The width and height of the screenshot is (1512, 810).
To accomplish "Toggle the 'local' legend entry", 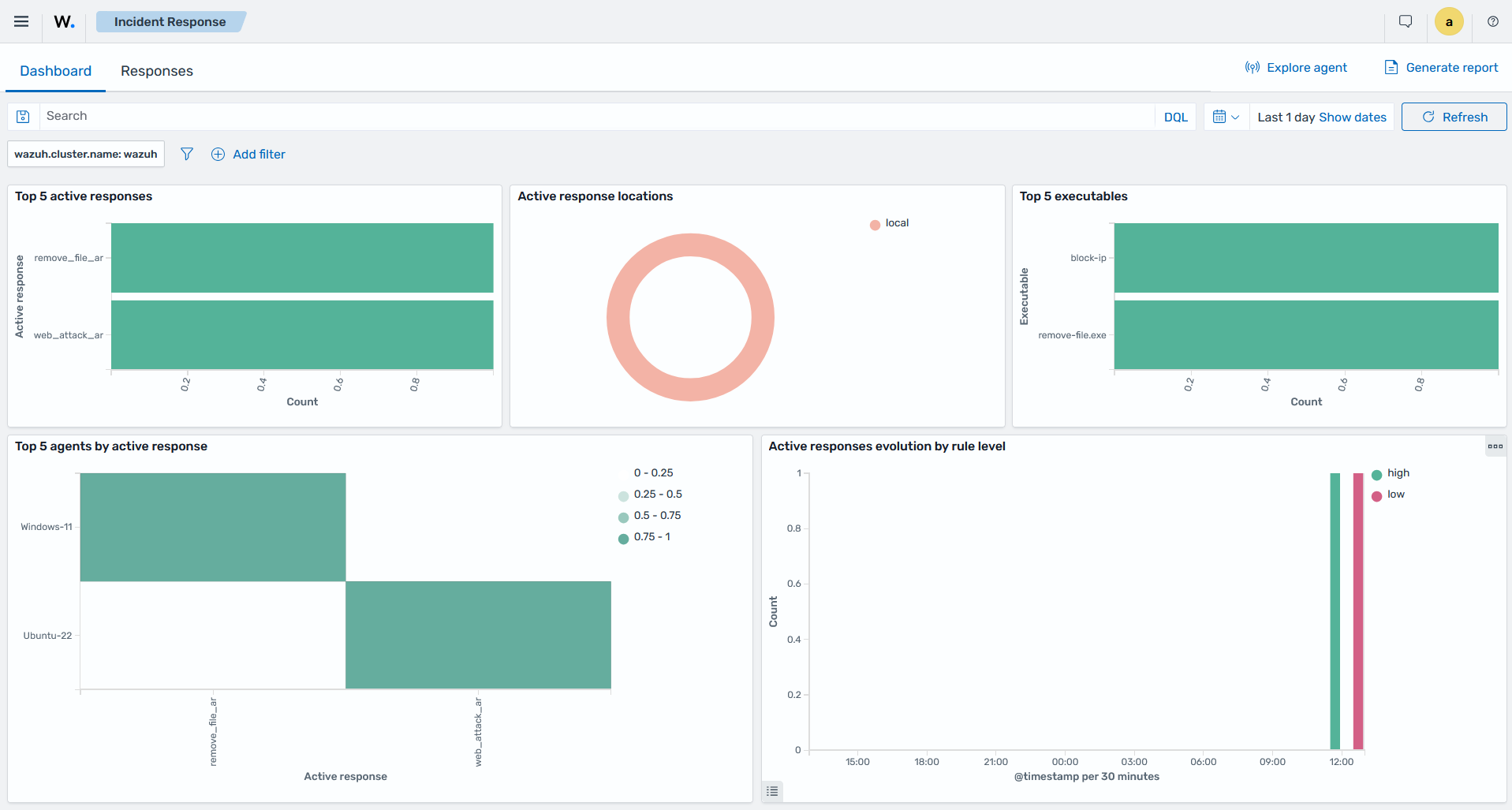I will (x=890, y=223).
